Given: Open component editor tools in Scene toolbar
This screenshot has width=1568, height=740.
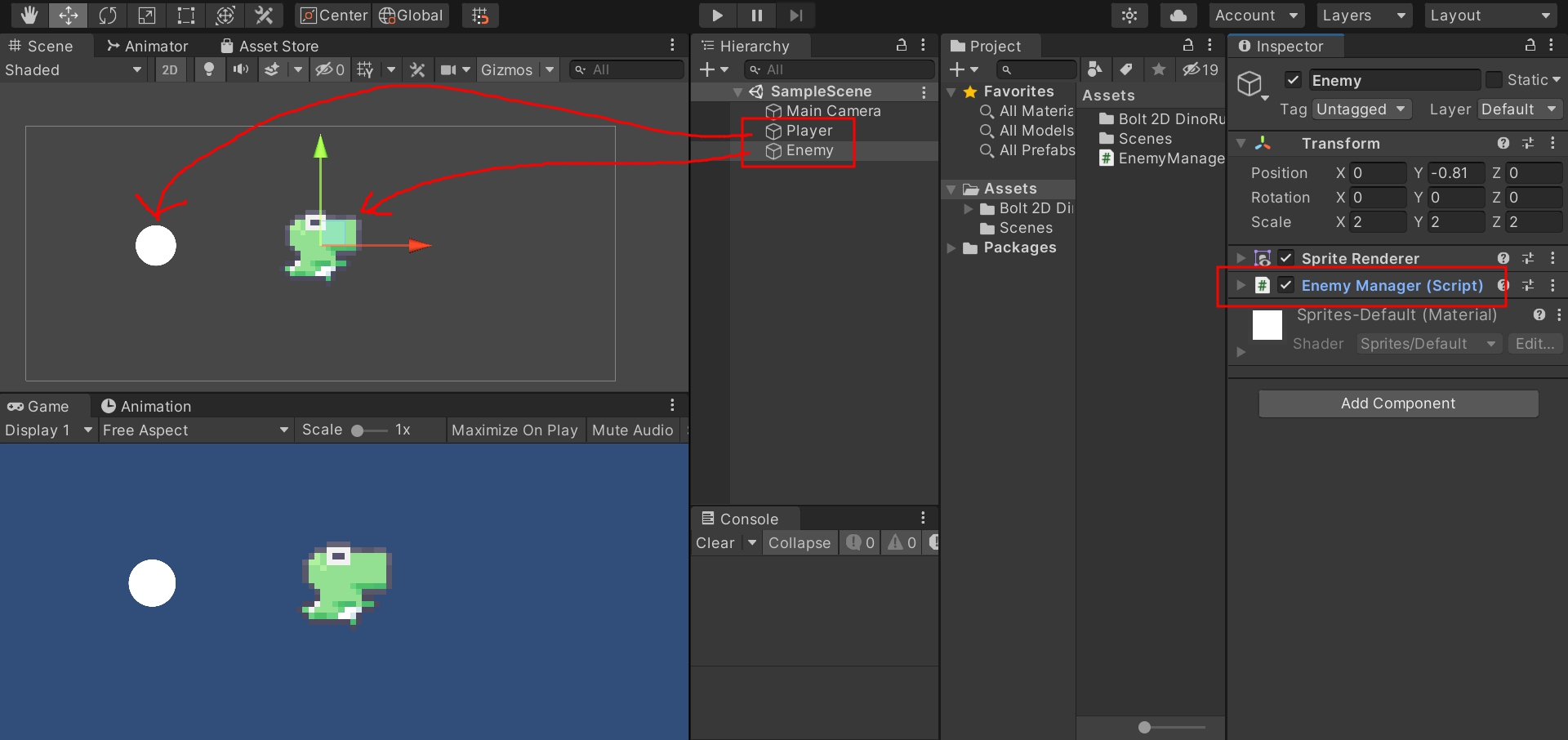Looking at the screenshot, I should [x=417, y=69].
